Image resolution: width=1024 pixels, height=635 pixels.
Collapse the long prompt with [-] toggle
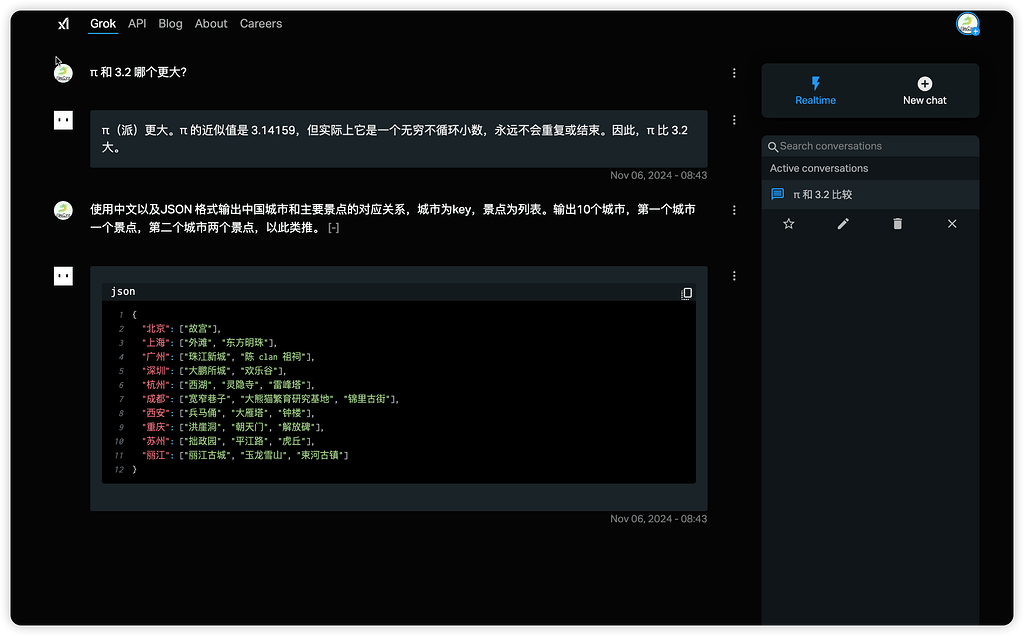tap(334, 228)
